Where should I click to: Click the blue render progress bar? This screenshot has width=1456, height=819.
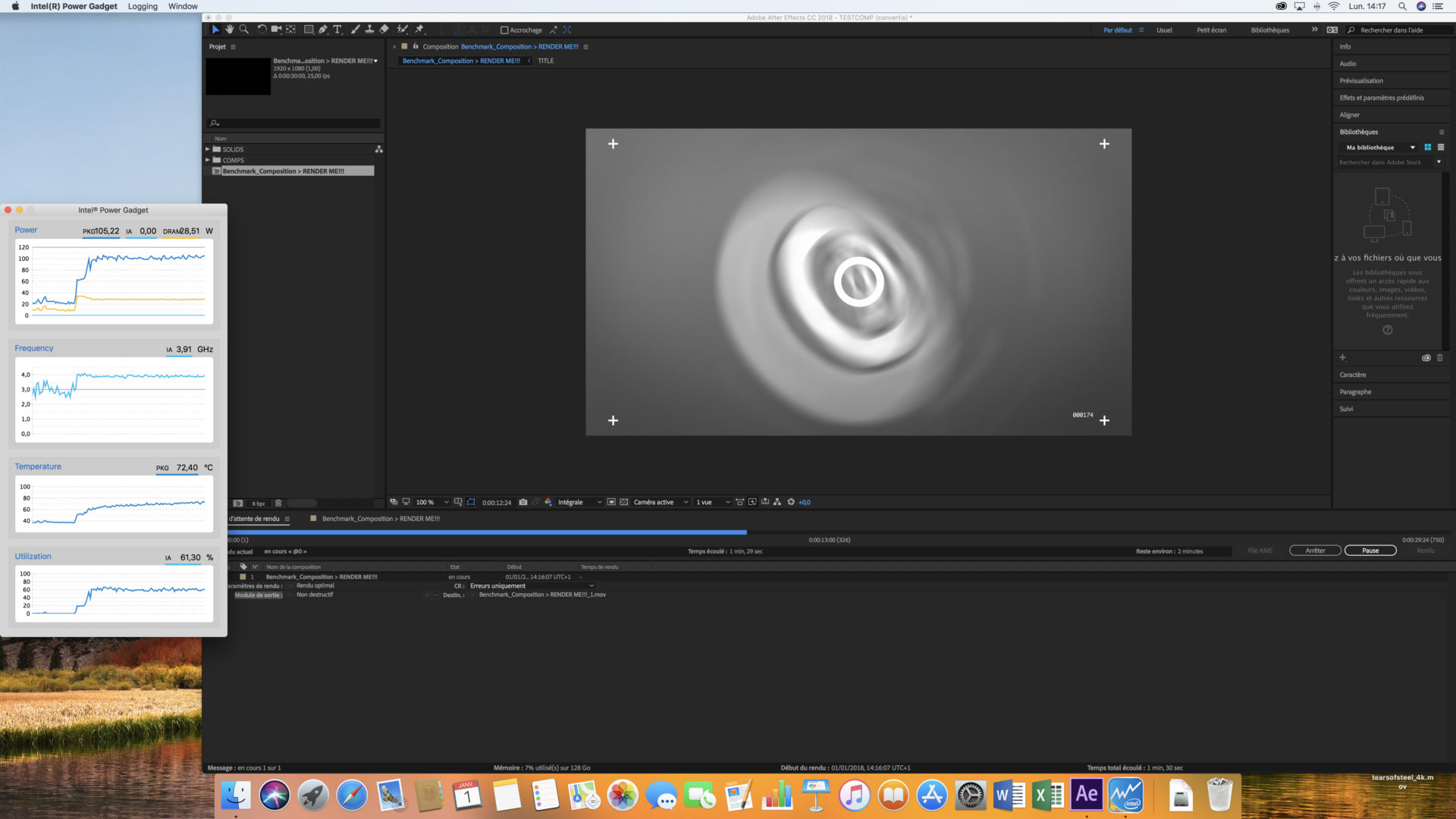tap(487, 532)
